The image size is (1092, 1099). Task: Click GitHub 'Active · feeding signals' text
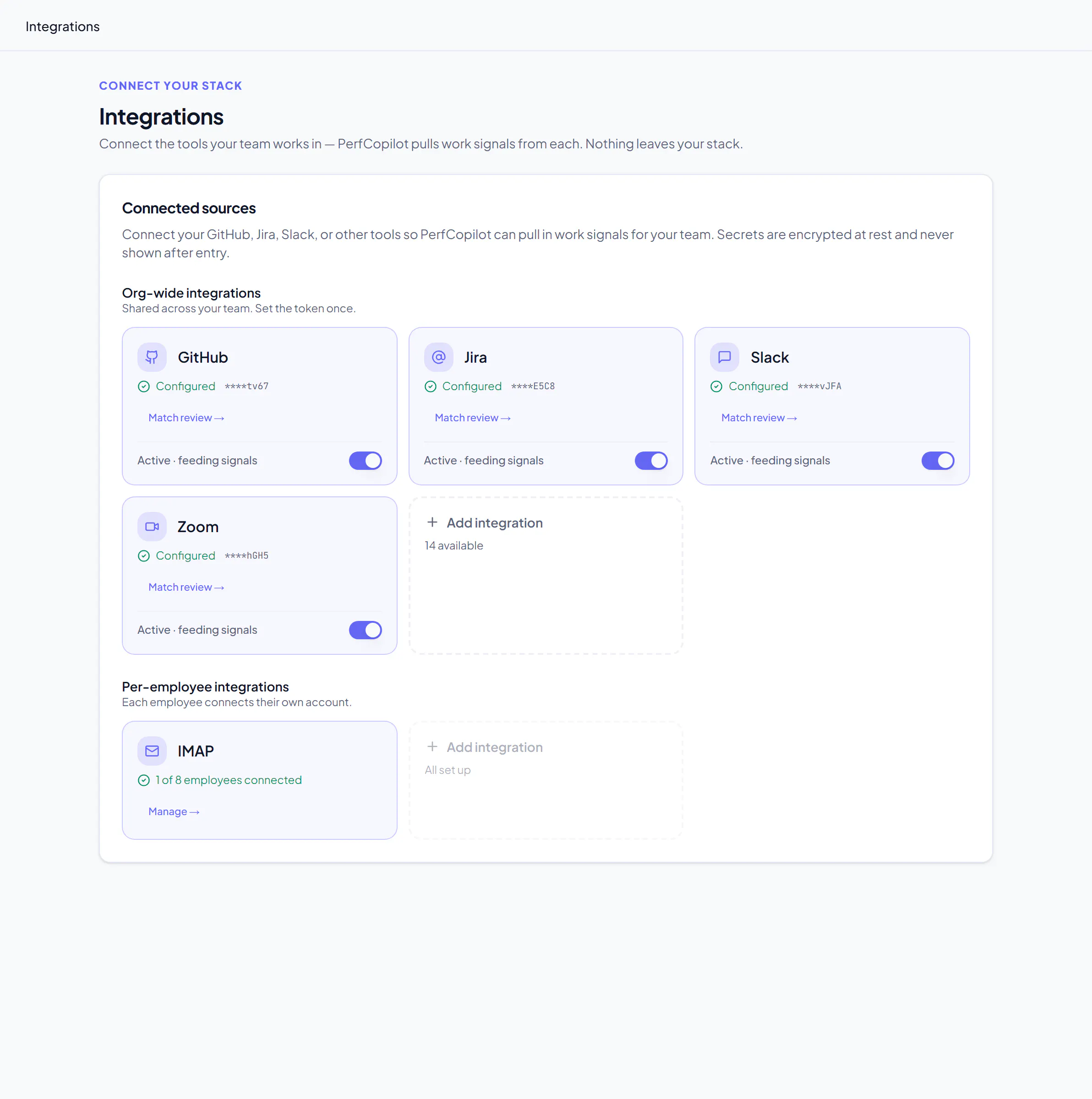point(197,460)
